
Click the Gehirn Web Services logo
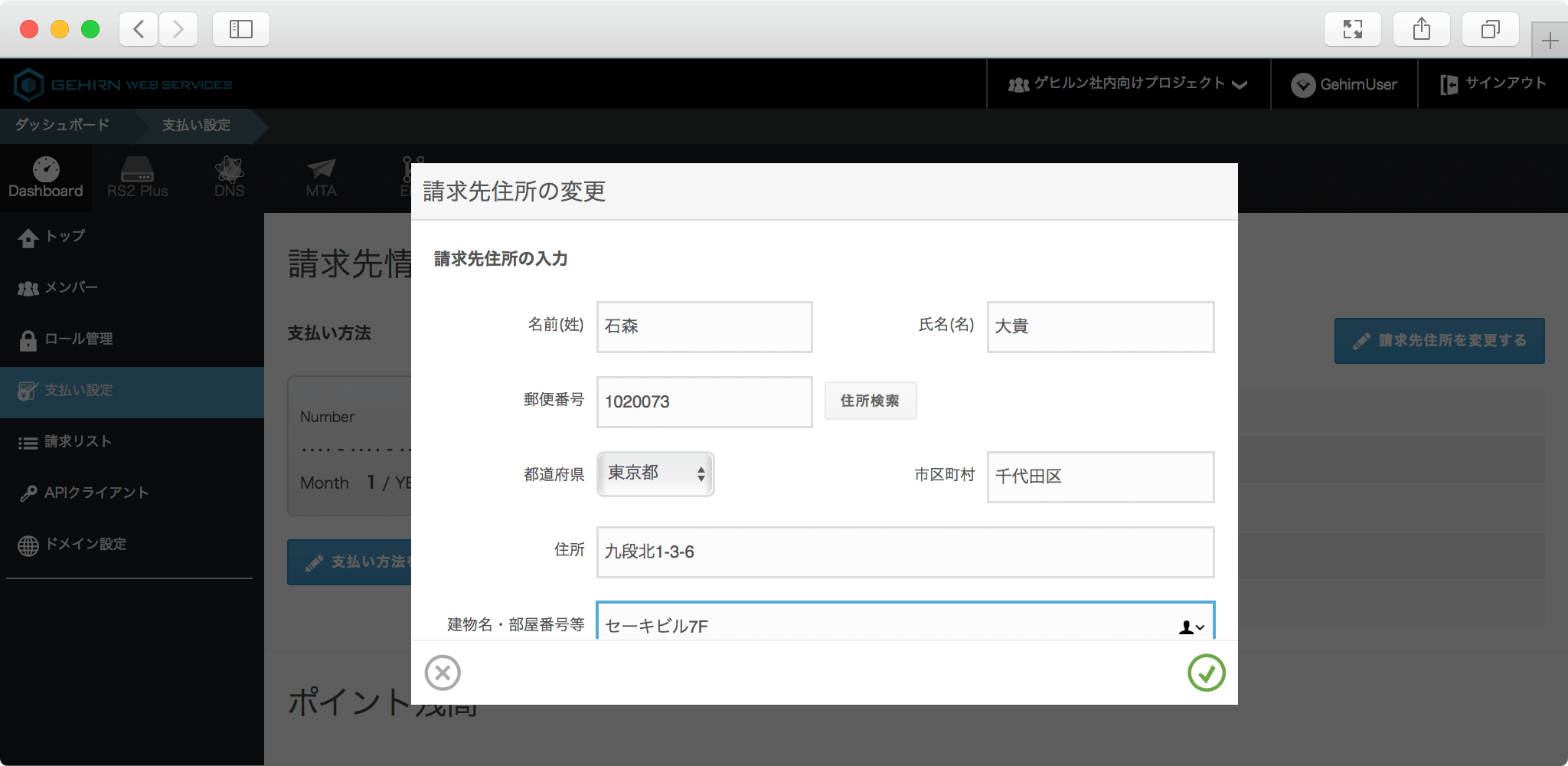(x=122, y=84)
